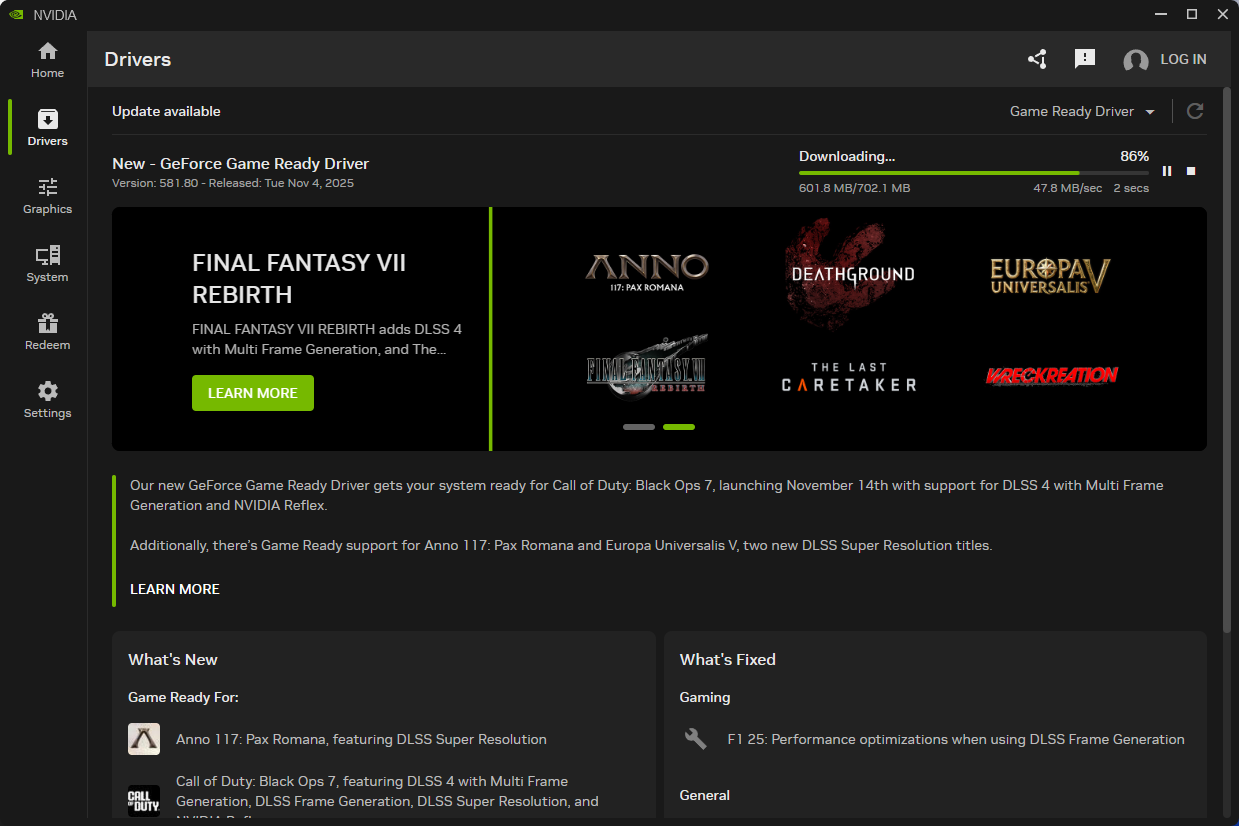Click the user avatar icon
1239x826 pixels.
click(1135, 60)
